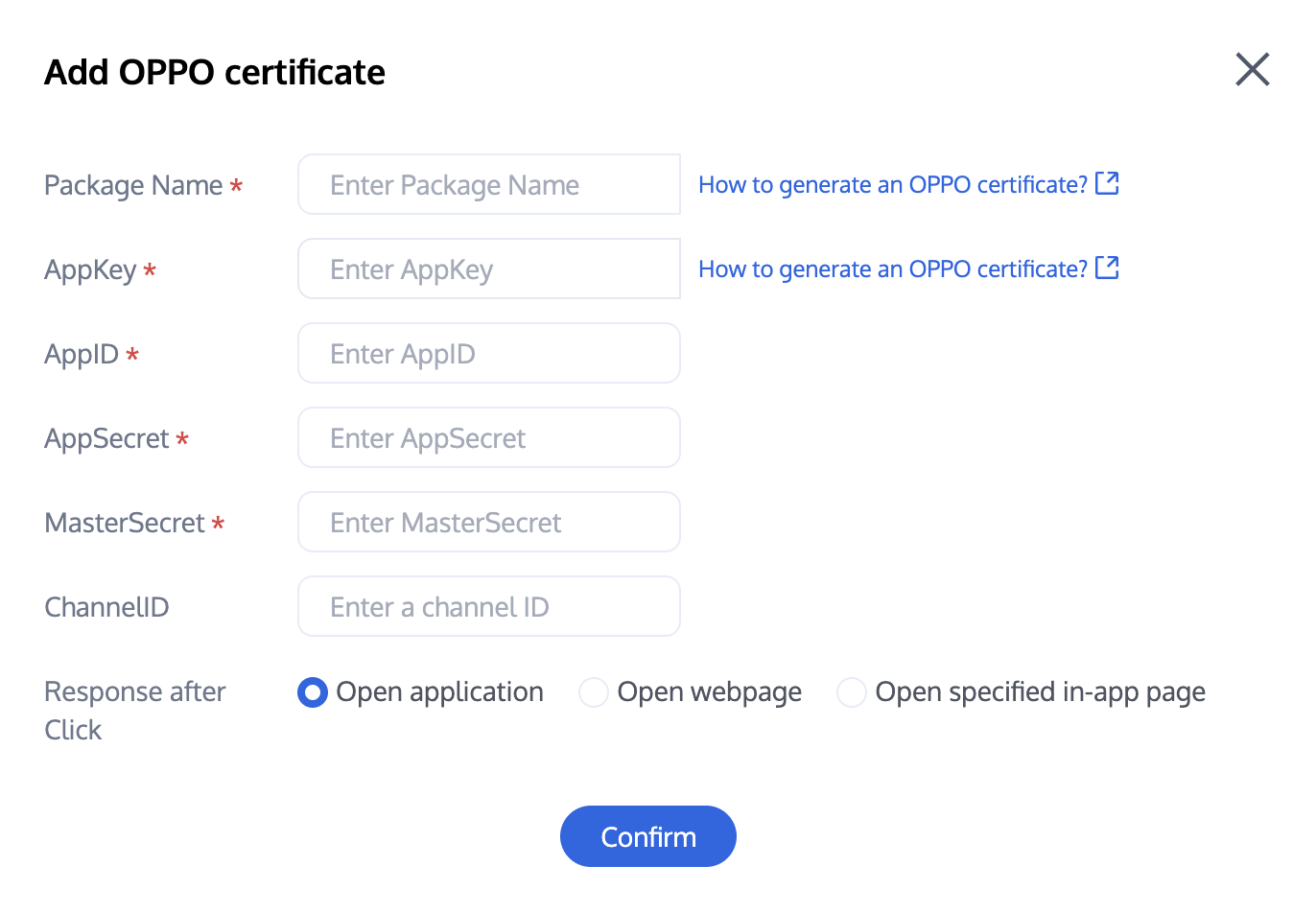Choose Open specified in-app page option
Viewport: 1316px width, 913px height.
852,692
